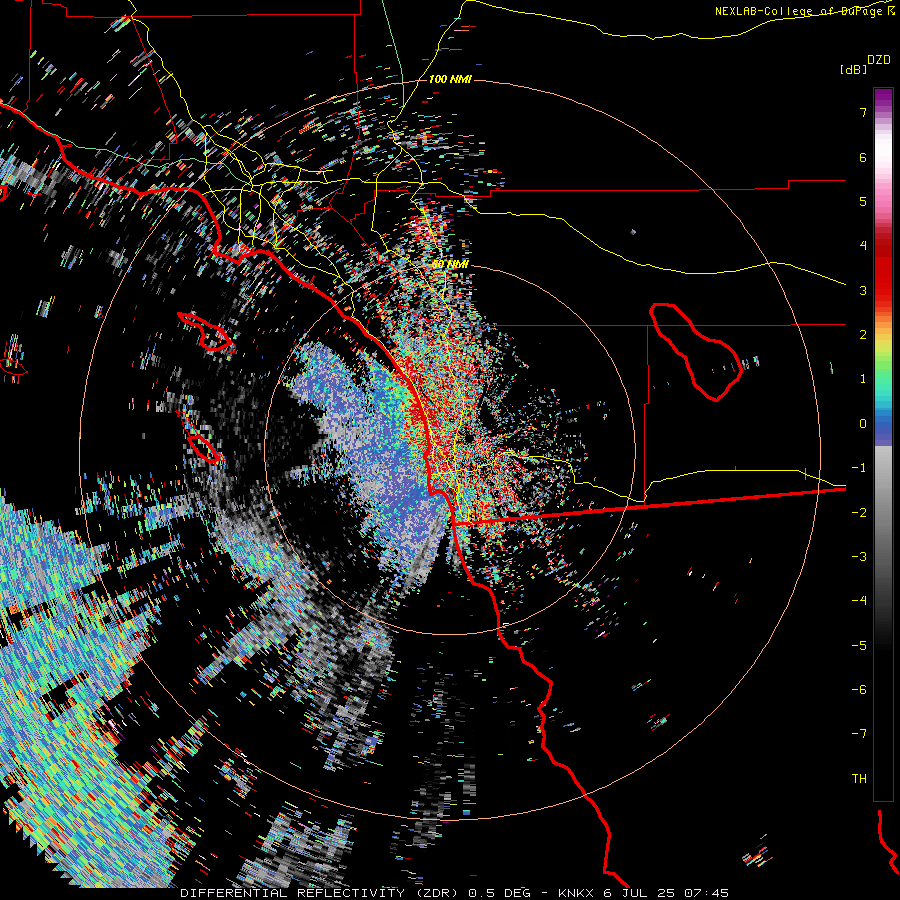Image resolution: width=900 pixels, height=900 pixels.
Task: Click the 100 NMI range ring label
Action: pyautogui.click(x=450, y=79)
